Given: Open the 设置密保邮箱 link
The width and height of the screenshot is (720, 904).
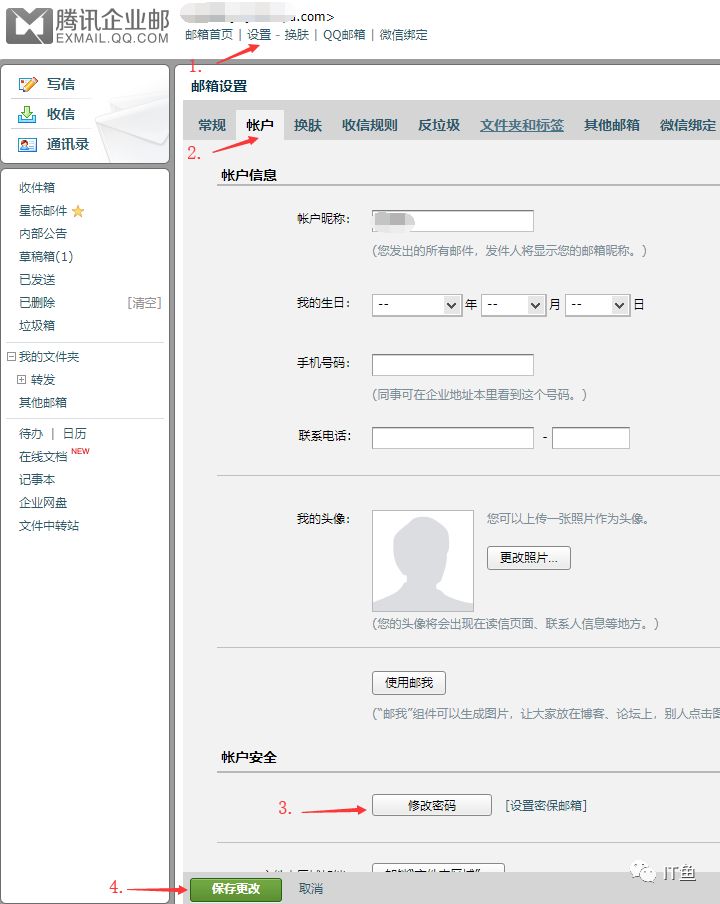Looking at the screenshot, I should click(546, 805).
